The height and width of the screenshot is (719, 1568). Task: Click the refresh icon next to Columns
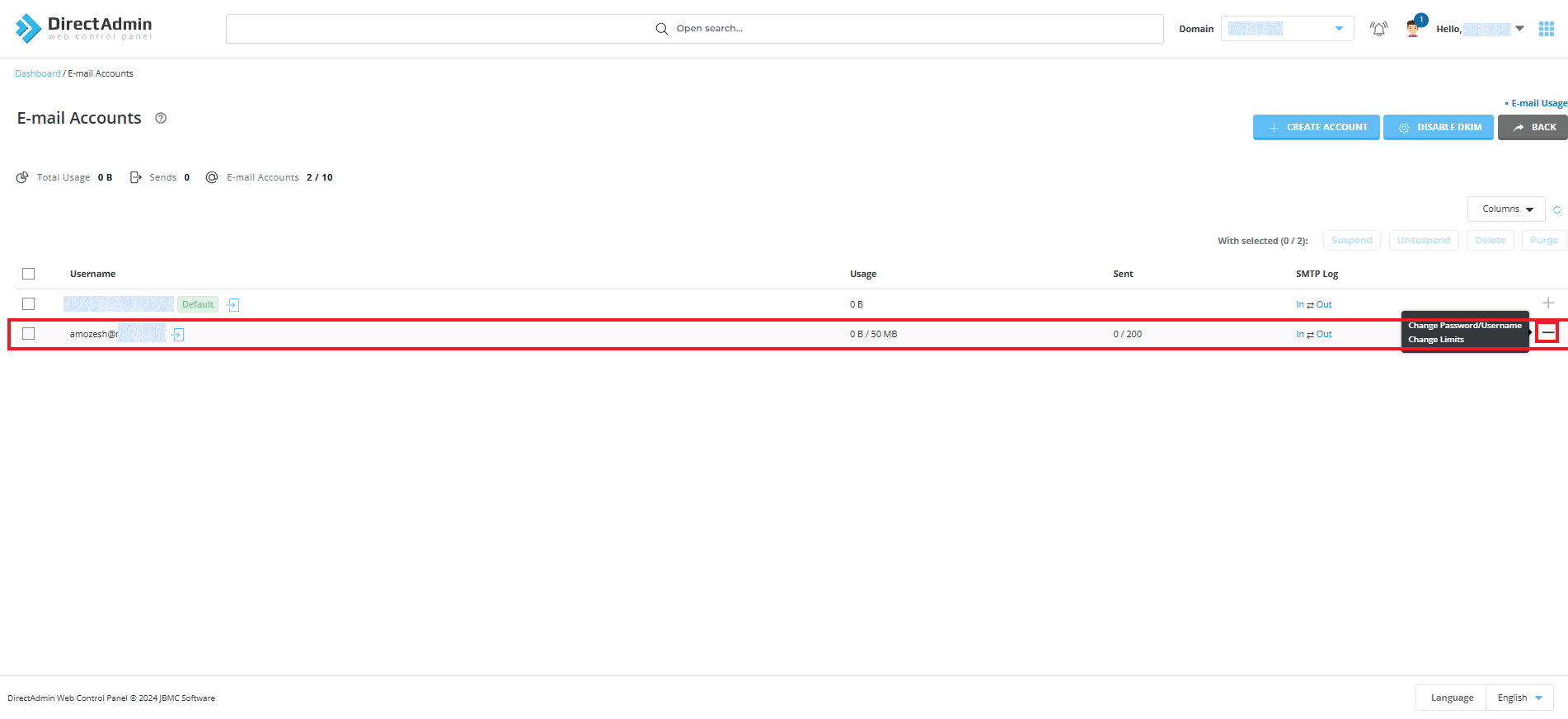[1556, 209]
